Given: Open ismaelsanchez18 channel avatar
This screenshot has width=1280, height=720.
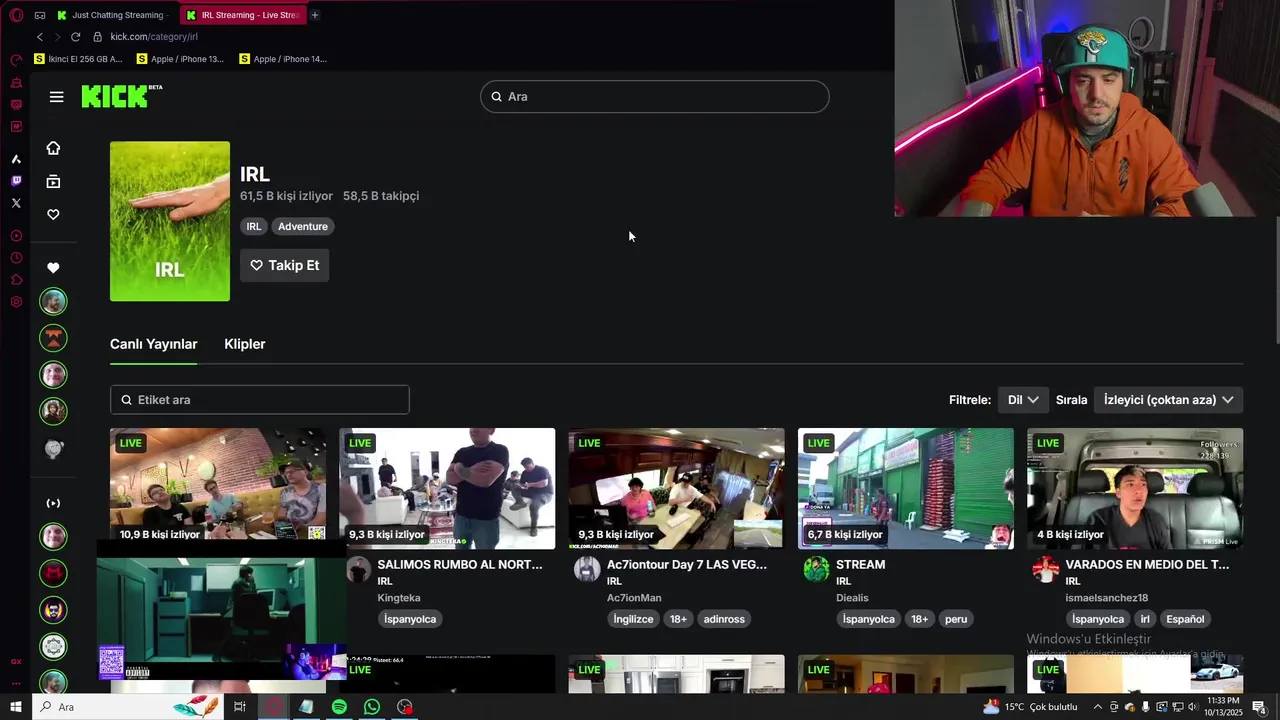Looking at the screenshot, I should [1046, 570].
